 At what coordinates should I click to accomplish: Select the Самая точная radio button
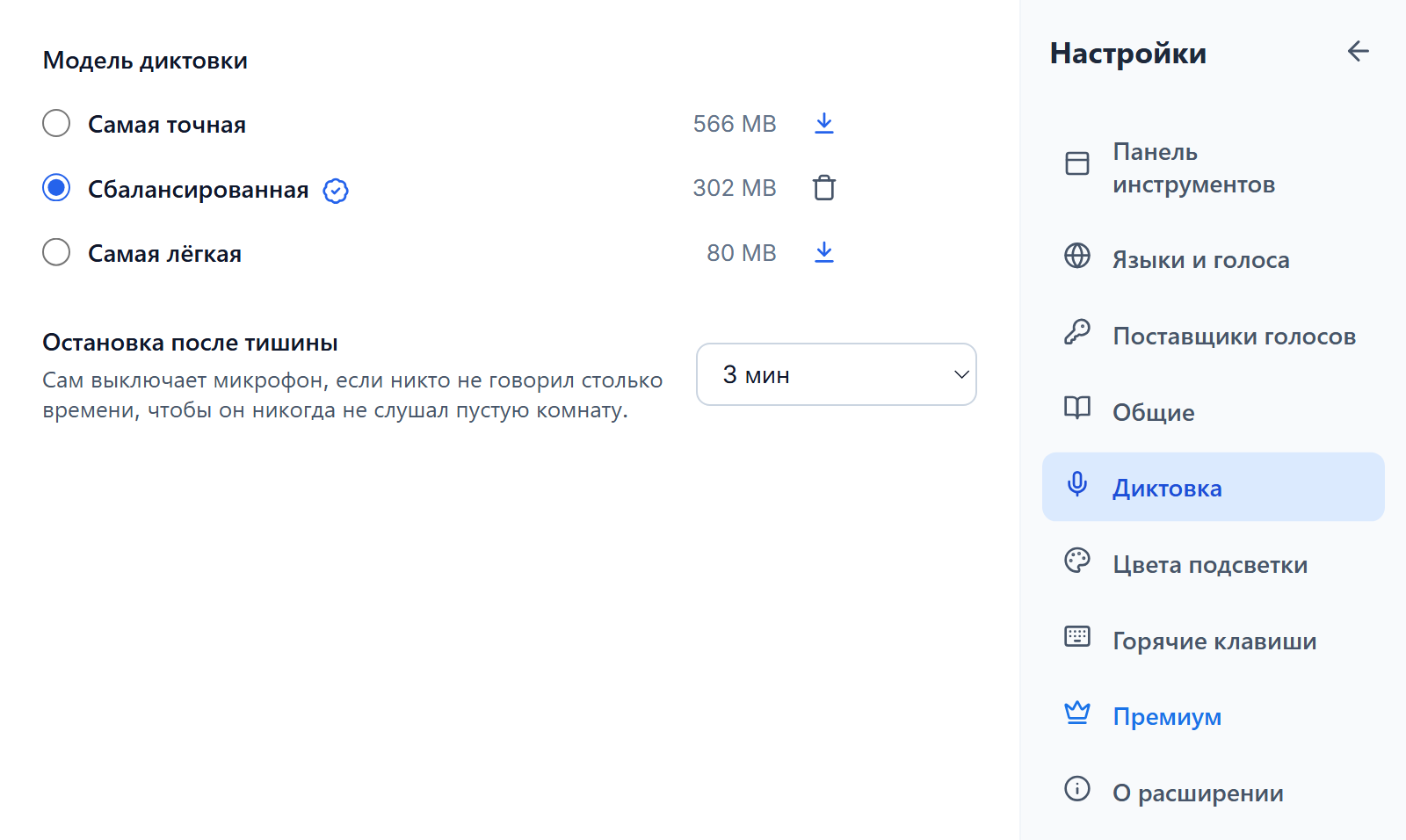pos(56,124)
